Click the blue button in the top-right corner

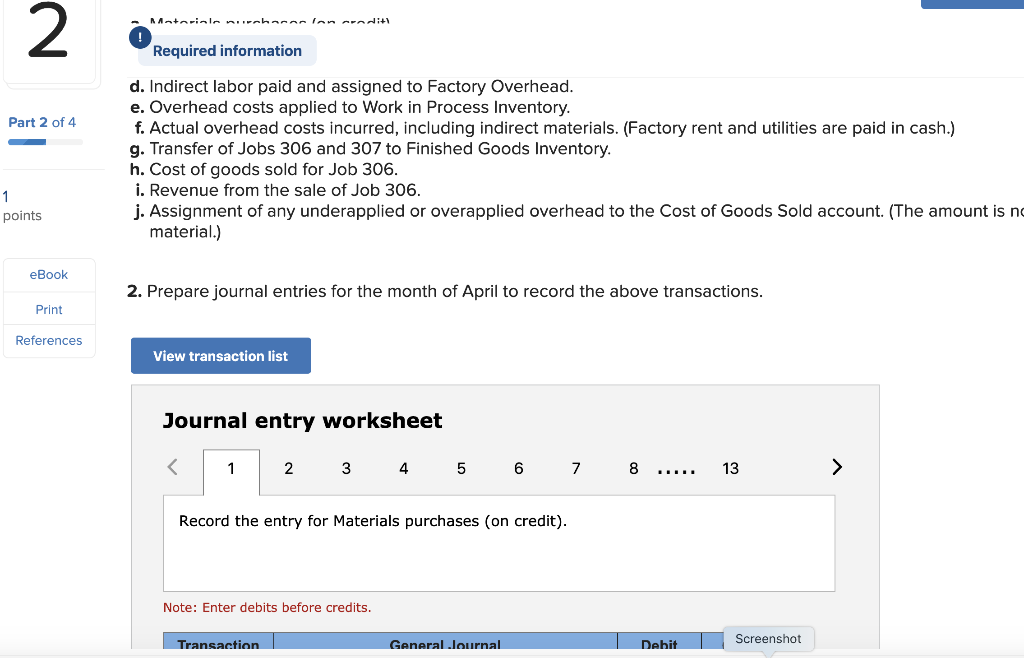974,4
